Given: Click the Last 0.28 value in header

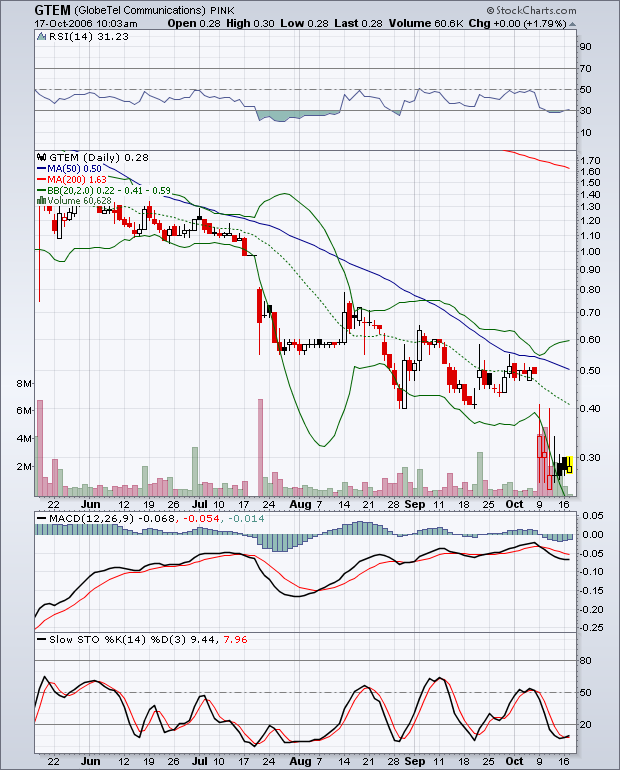Looking at the screenshot, I should point(358,24).
